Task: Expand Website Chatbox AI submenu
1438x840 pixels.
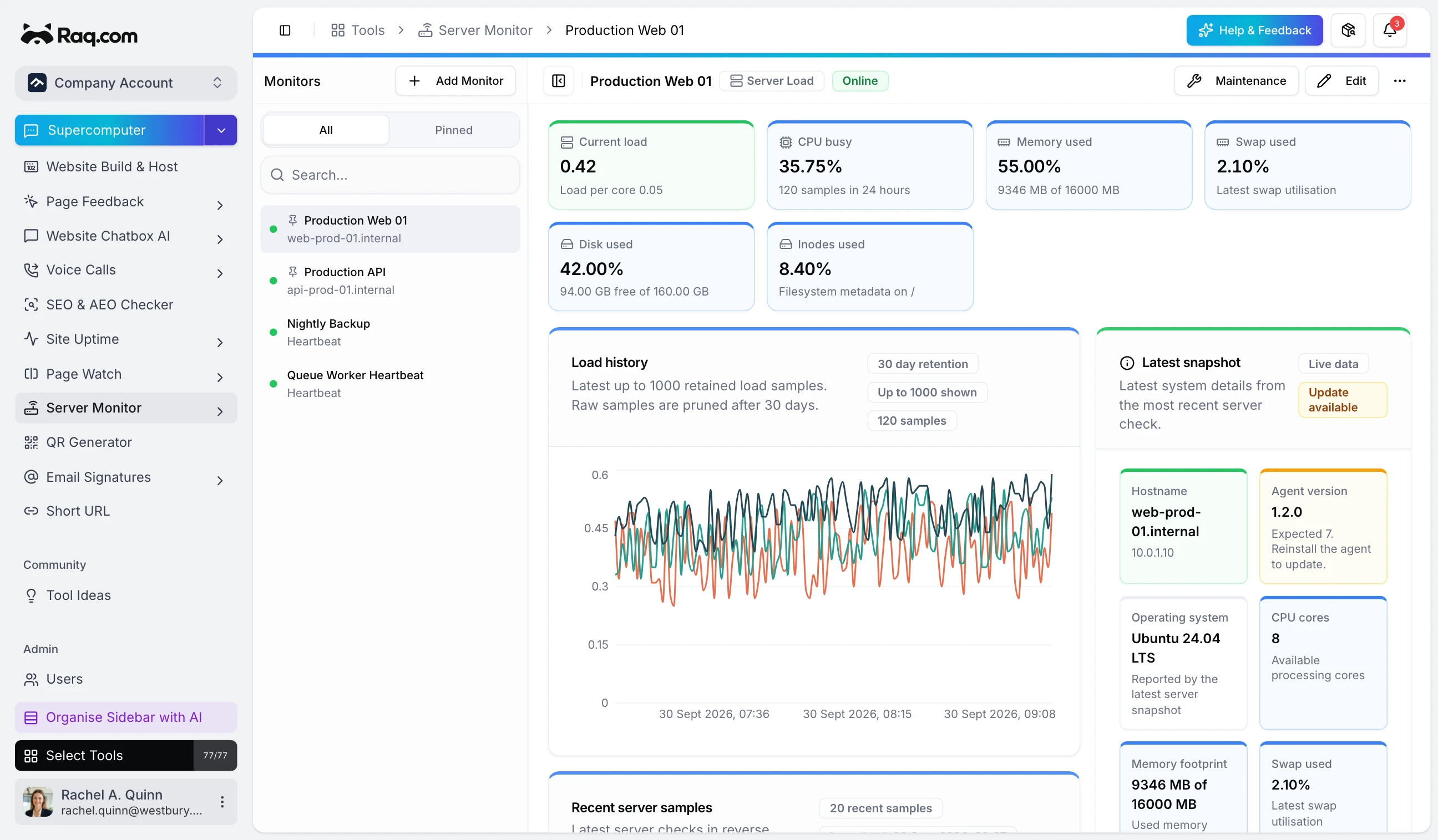Action: point(220,239)
